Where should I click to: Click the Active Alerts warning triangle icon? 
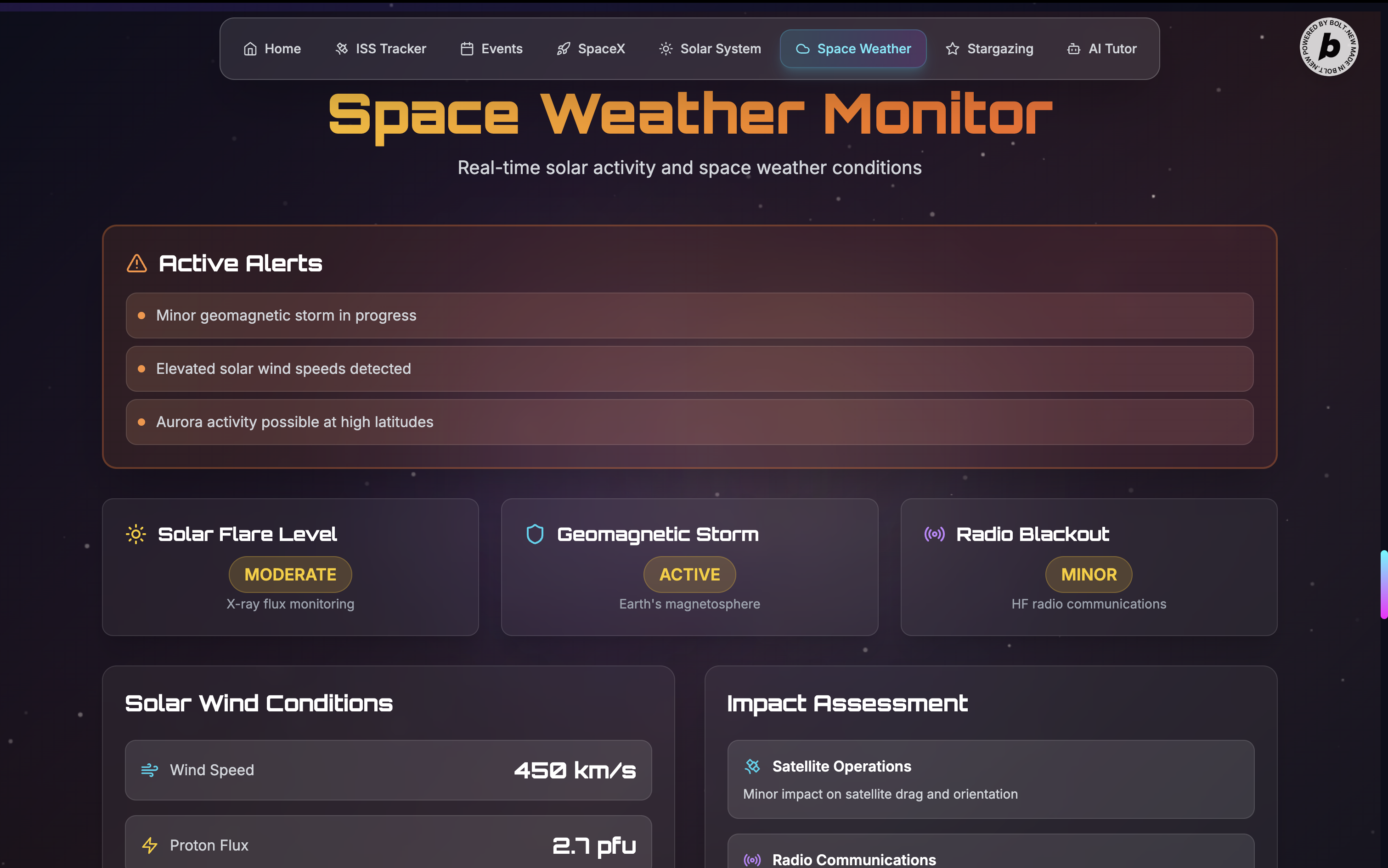(x=136, y=264)
